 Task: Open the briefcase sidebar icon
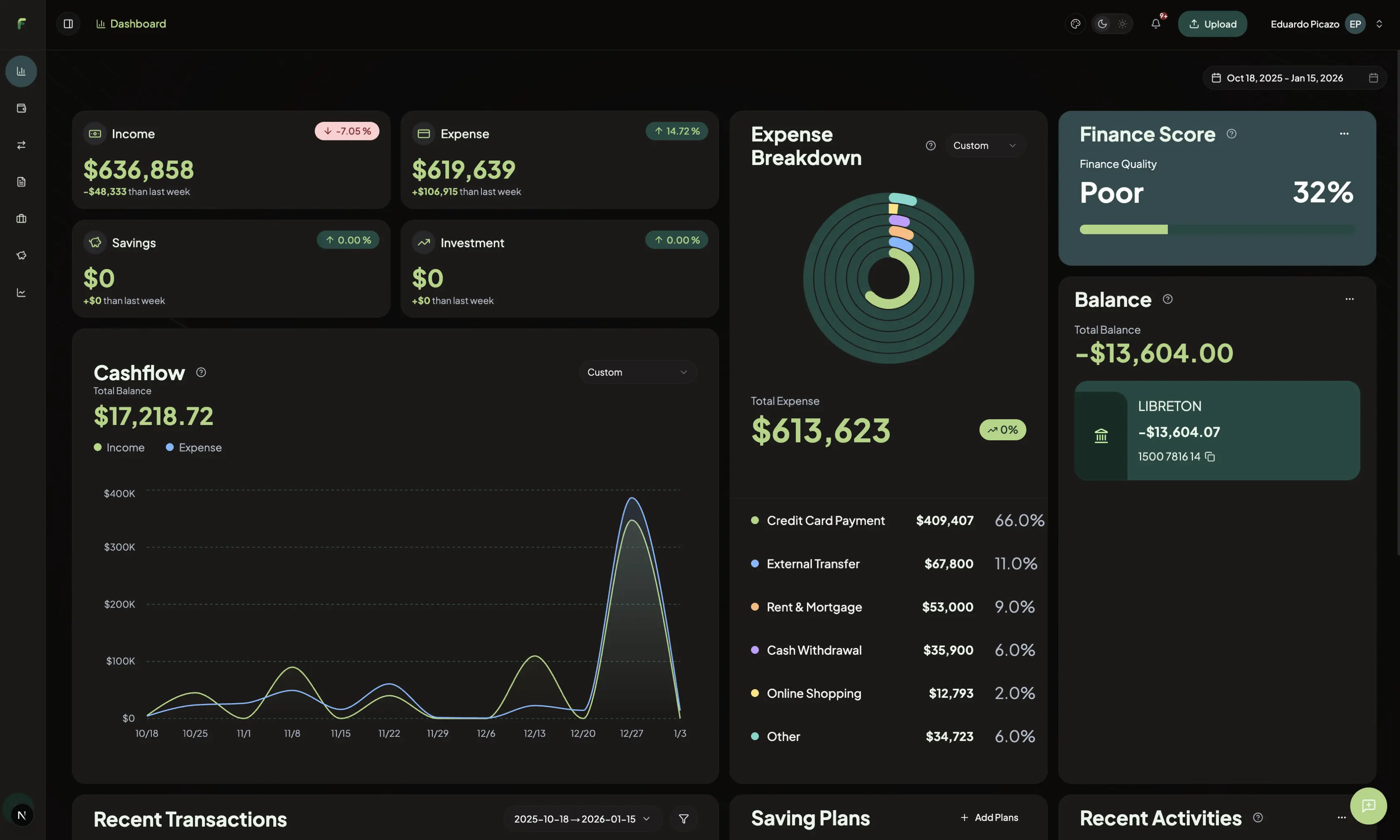coord(21,218)
